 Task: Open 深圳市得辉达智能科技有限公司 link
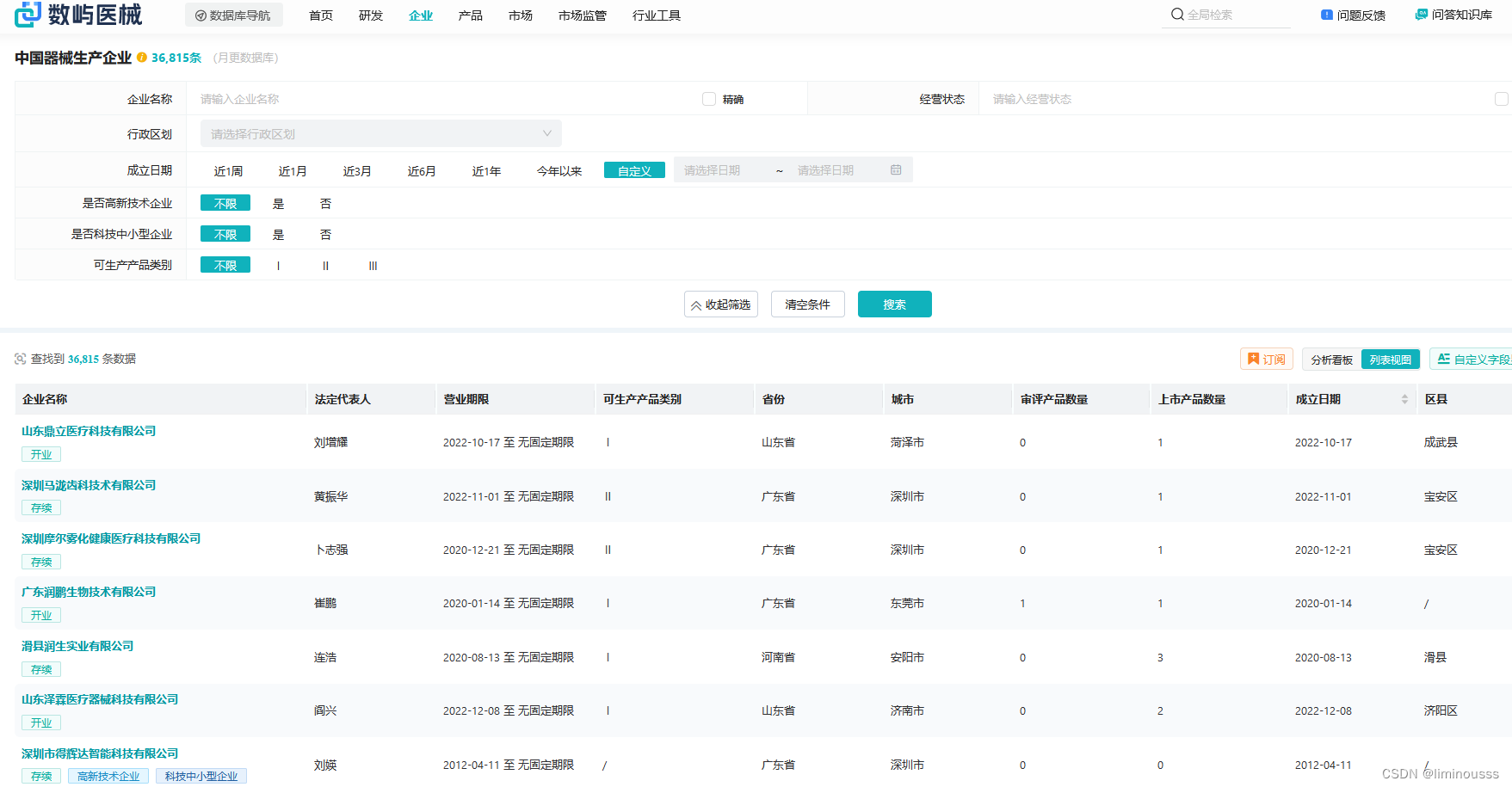pyautogui.click(x=100, y=753)
